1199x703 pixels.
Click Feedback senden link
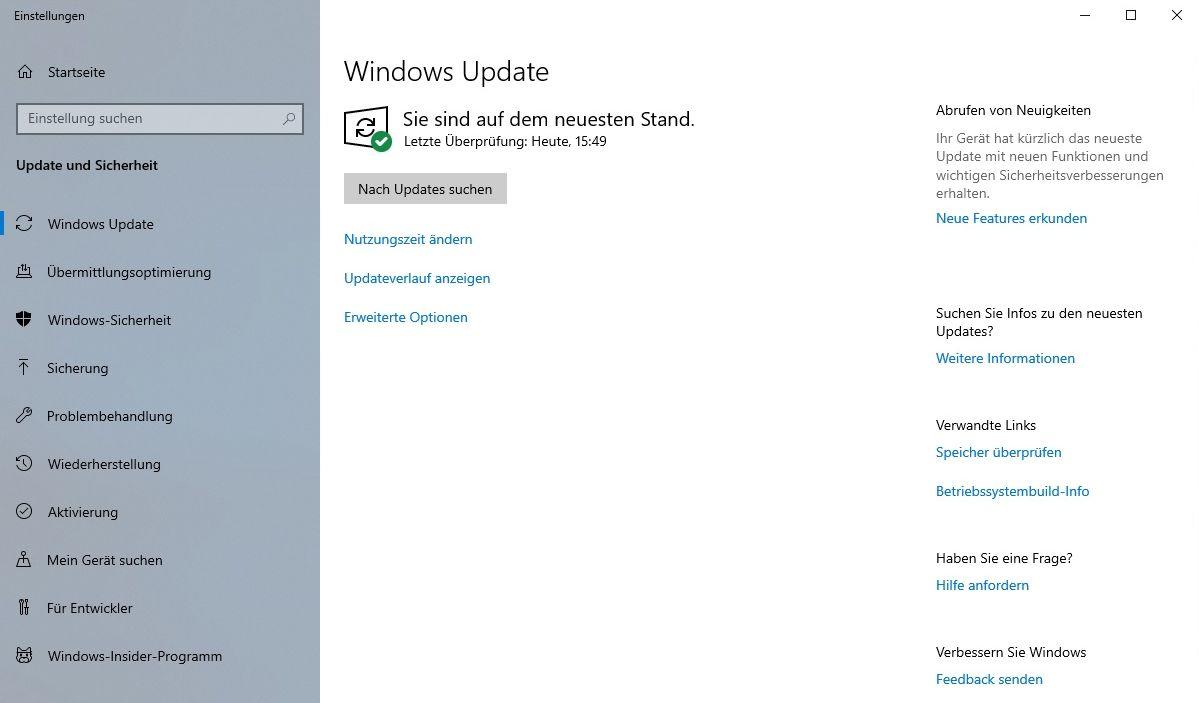989,679
